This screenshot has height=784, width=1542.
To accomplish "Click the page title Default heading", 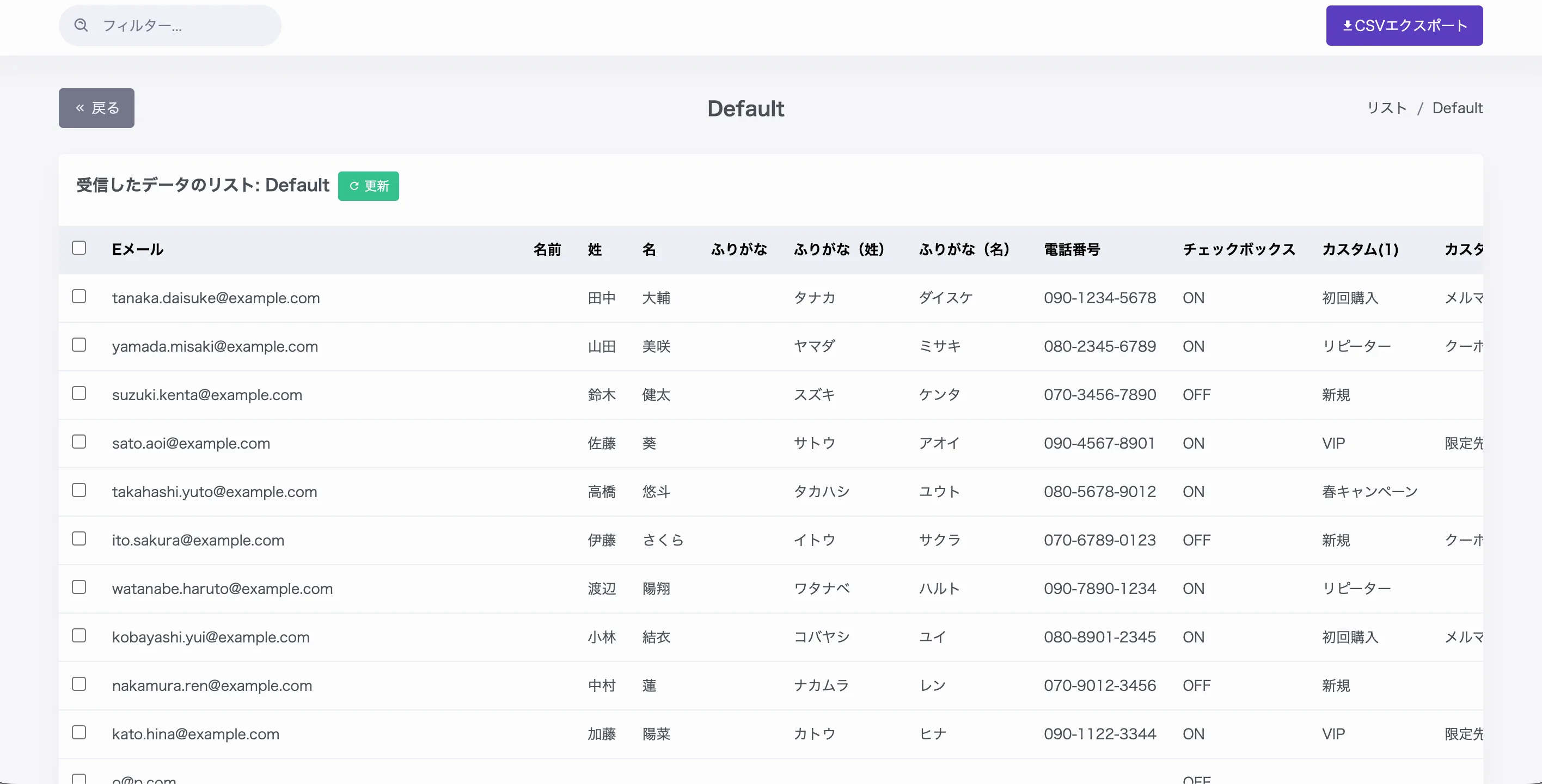I will click(x=745, y=108).
